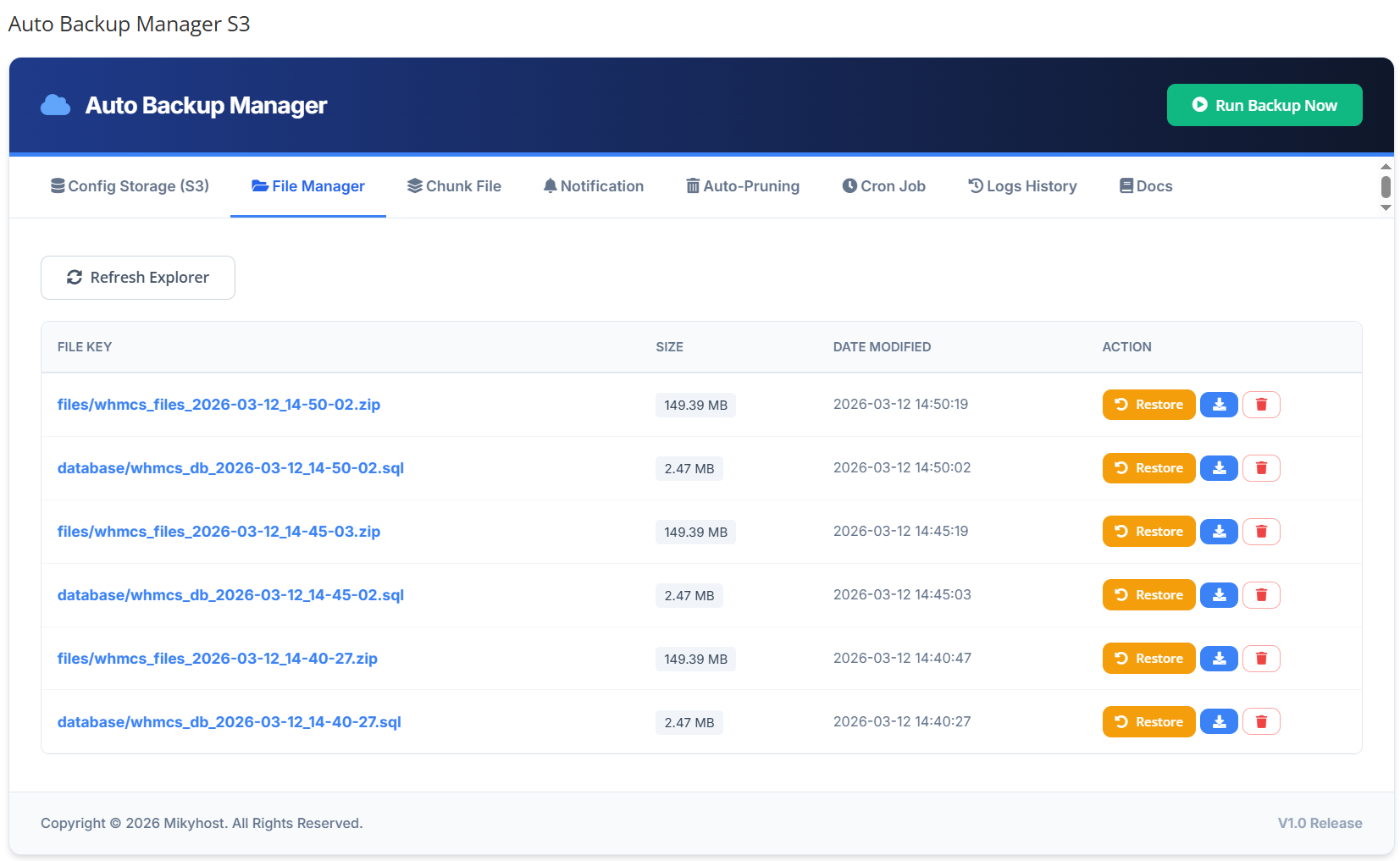
Task: Delete the whmcs_db 14-40-27 sql backup
Action: (x=1260, y=722)
